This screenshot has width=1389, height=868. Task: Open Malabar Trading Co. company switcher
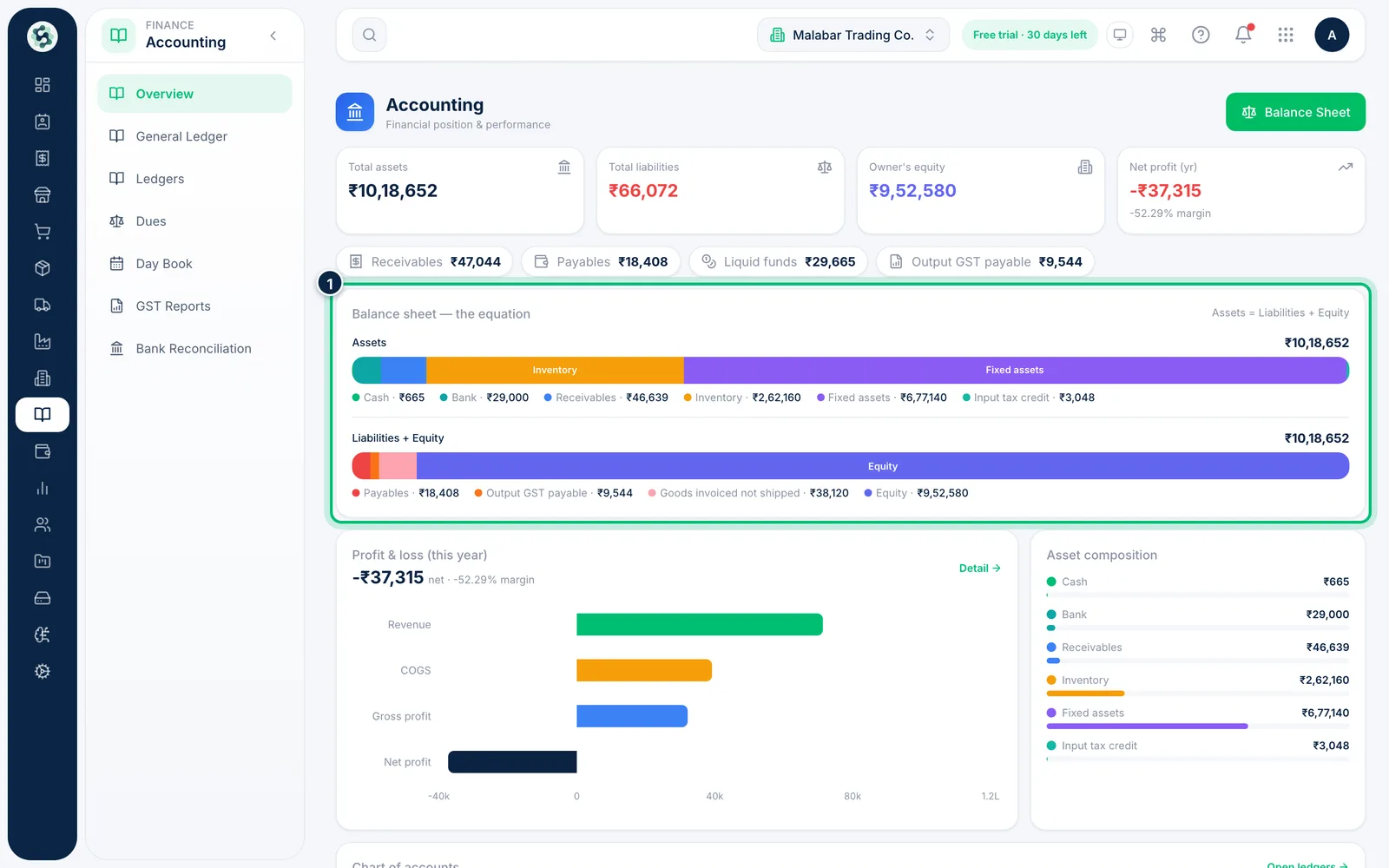click(853, 35)
